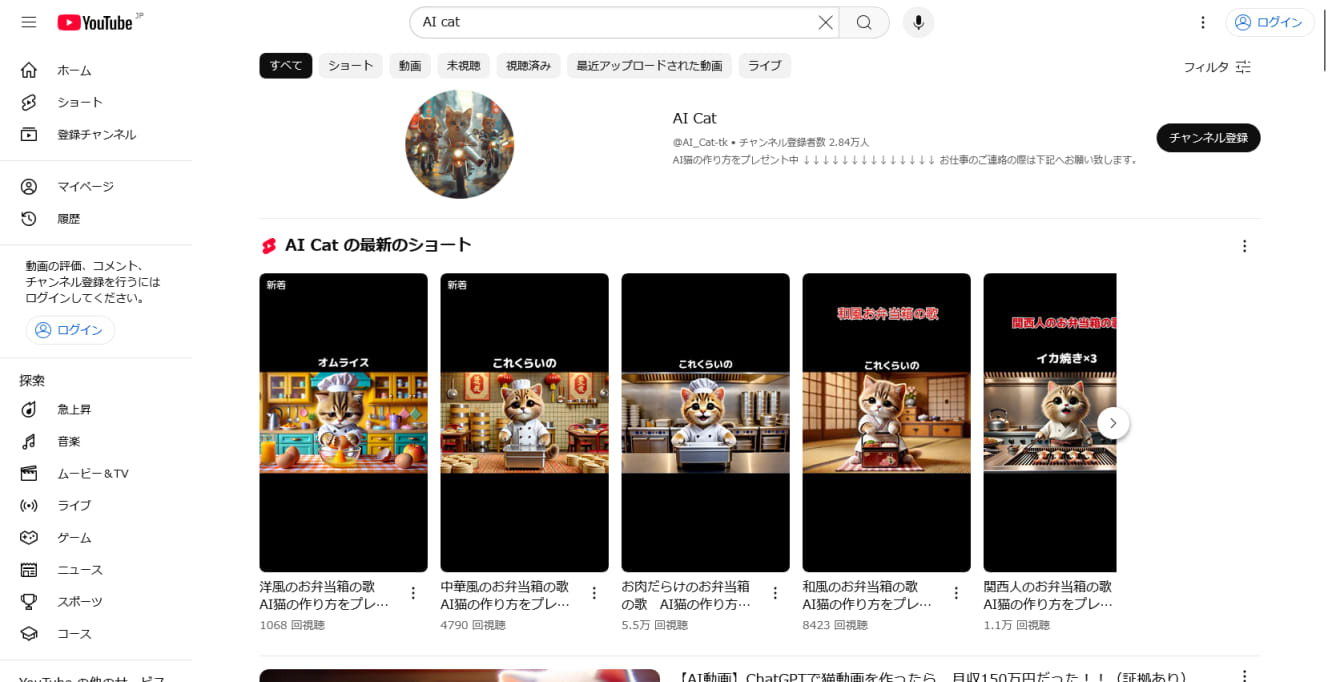
Task: Open the AI Cat channel page
Action: click(x=694, y=118)
